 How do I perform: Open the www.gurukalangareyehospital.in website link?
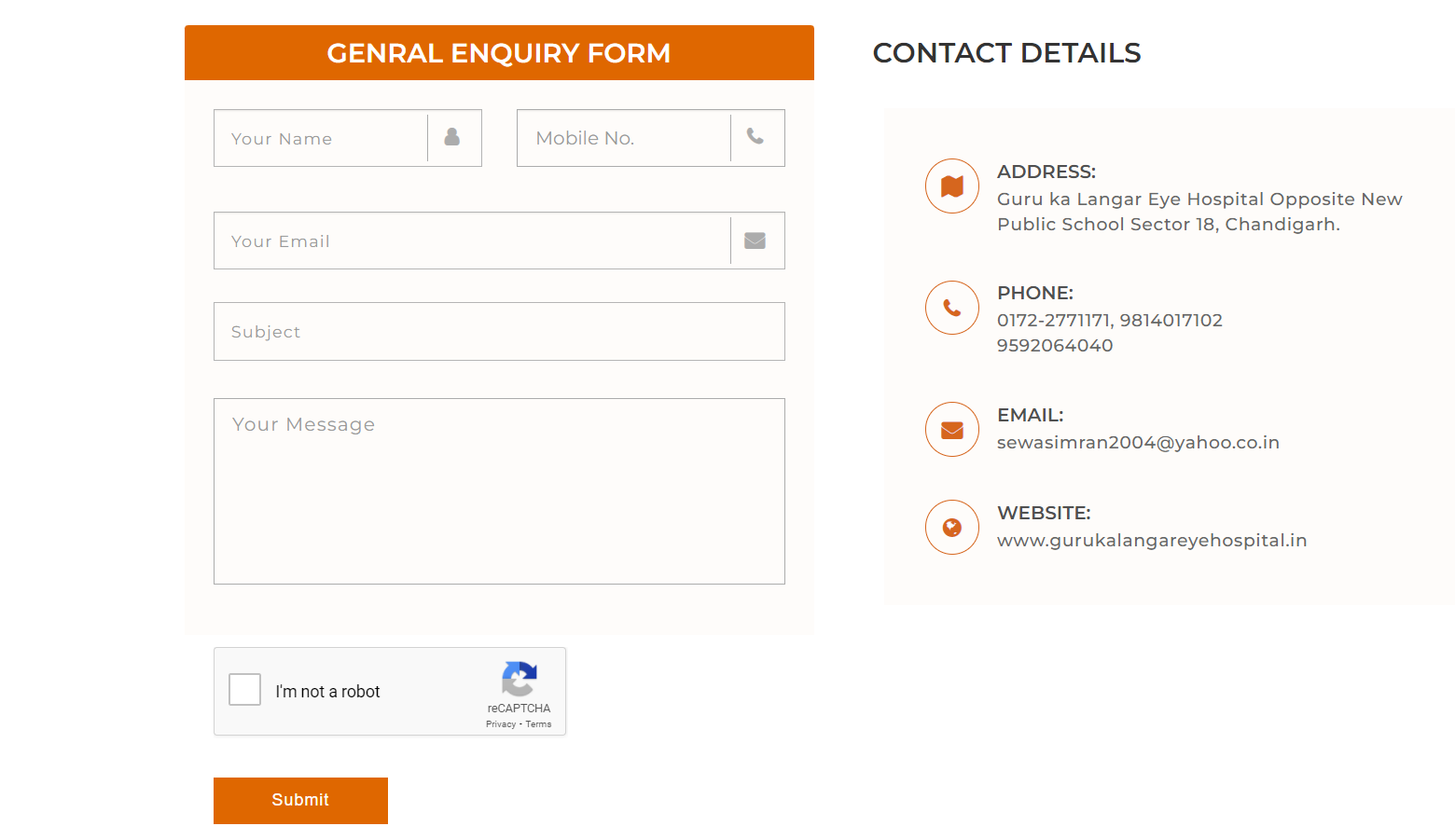[1152, 541]
